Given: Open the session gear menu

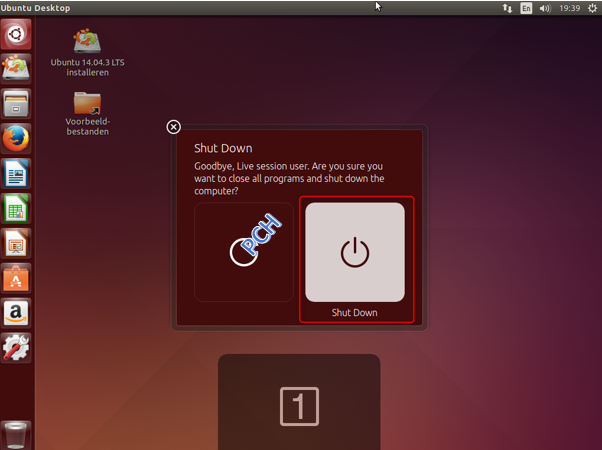Looking at the screenshot, I should [x=592, y=8].
